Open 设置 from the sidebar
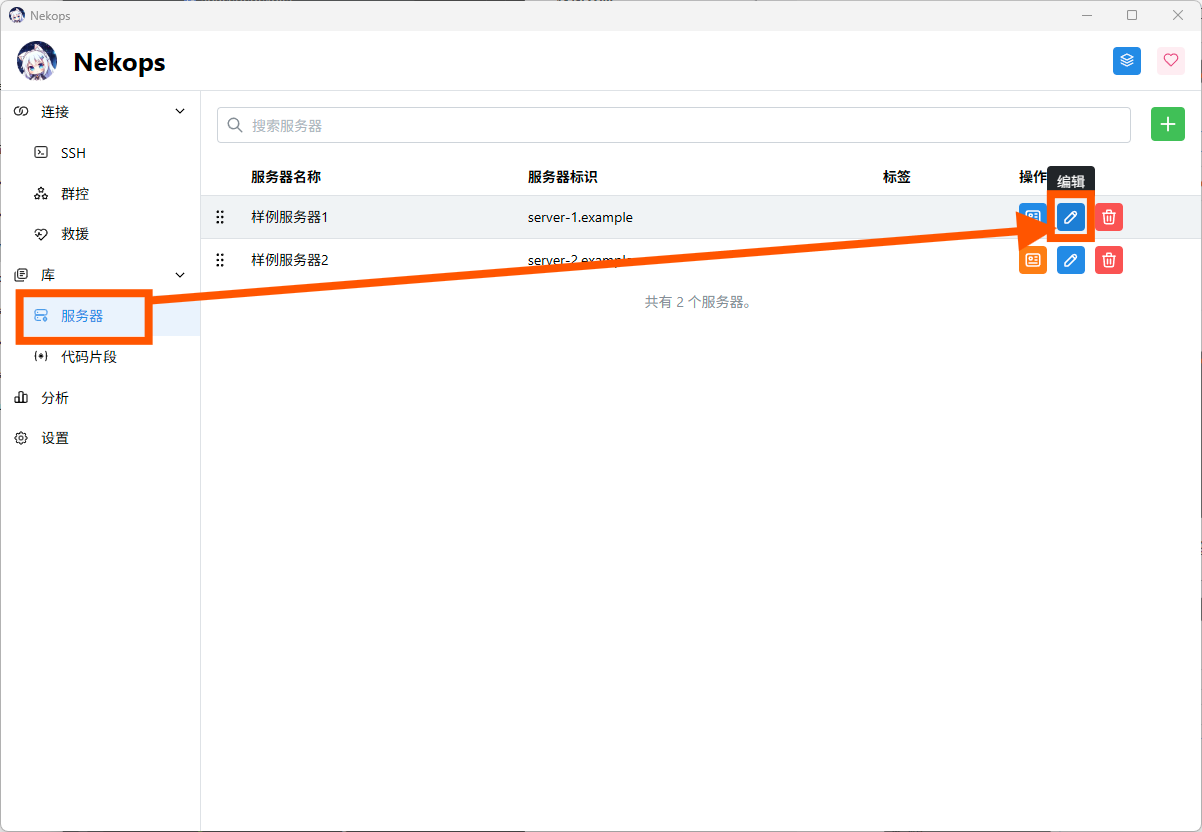 (55, 439)
